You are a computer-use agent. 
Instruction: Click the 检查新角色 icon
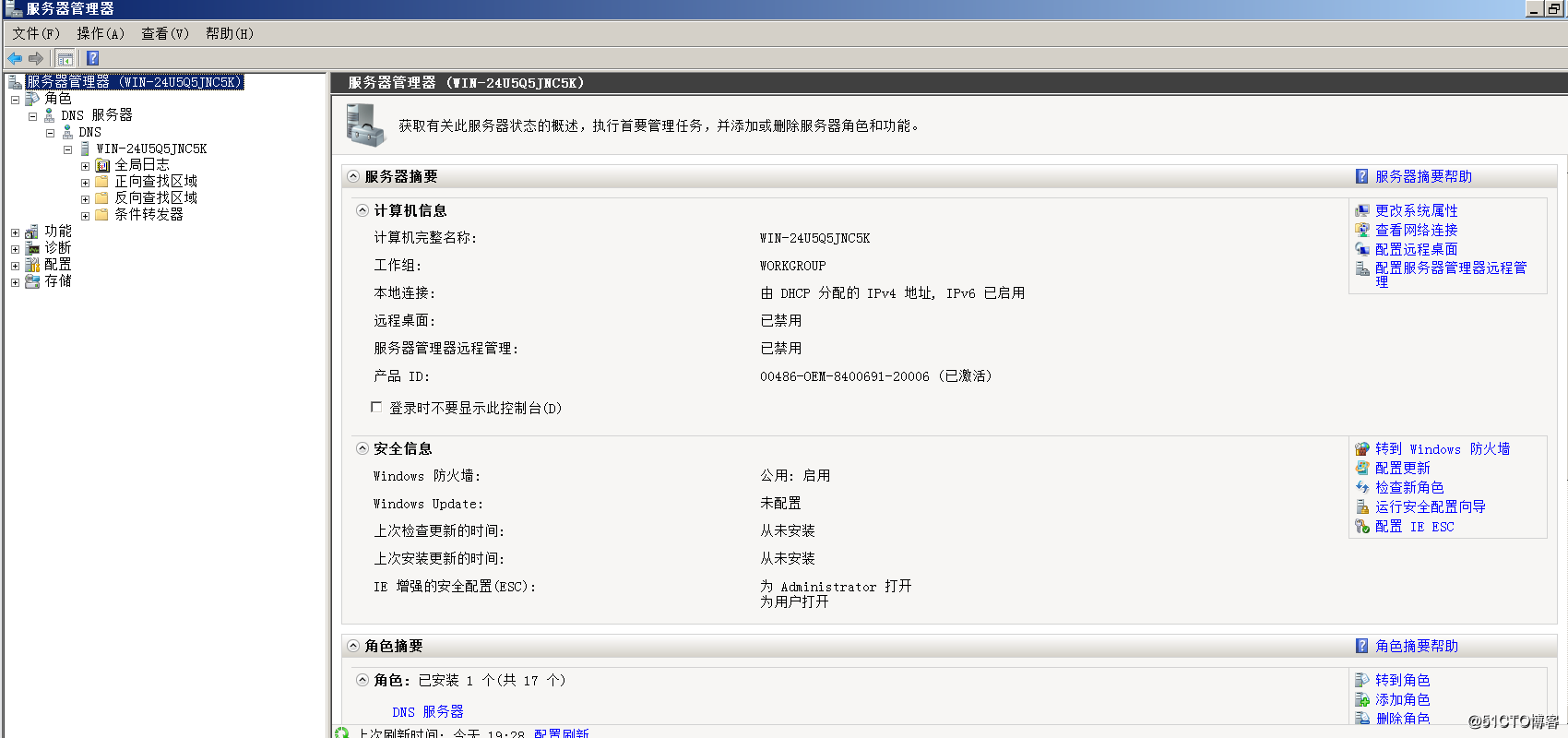tap(1362, 487)
